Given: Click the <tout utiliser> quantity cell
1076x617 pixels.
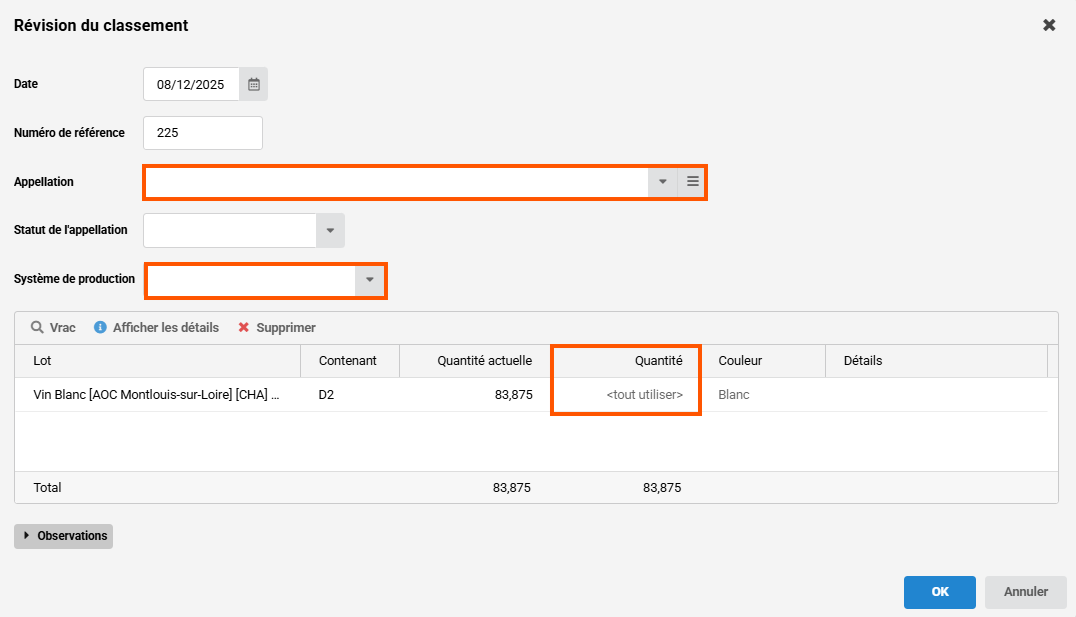Looking at the screenshot, I should [626, 395].
